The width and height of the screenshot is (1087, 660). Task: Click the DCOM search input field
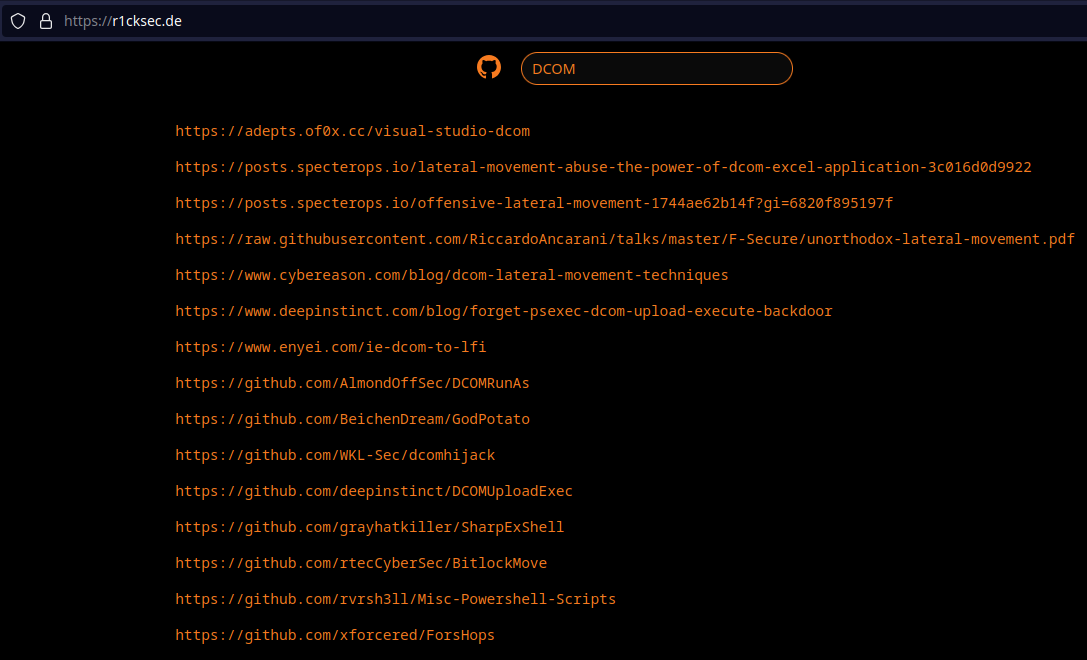[x=656, y=69]
